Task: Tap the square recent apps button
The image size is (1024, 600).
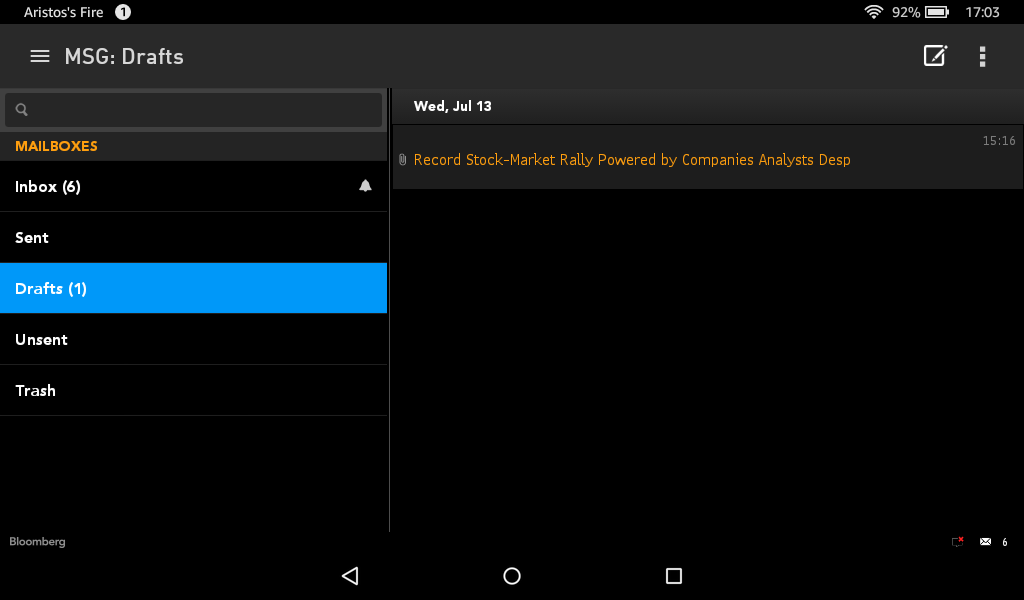Action: coord(673,576)
